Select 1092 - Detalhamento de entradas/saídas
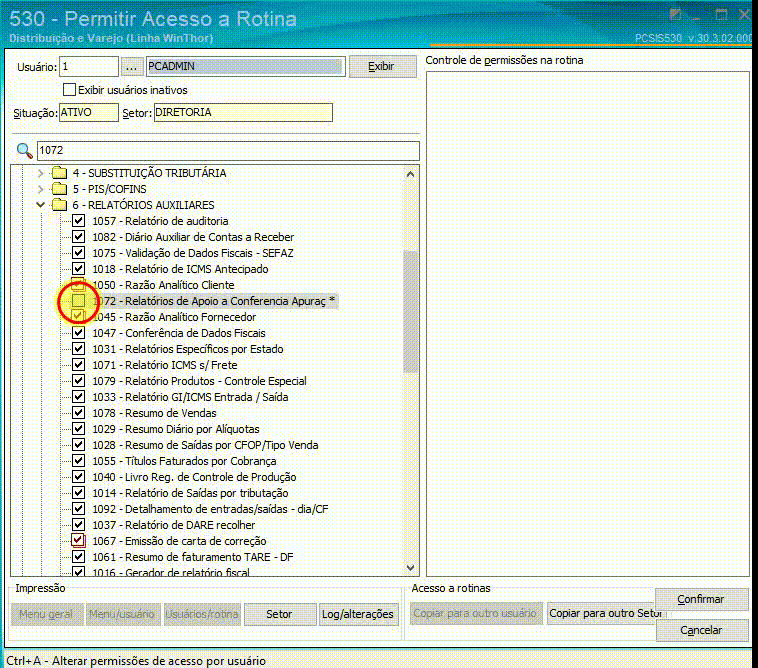This screenshot has width=758, height=668. coord(210,508)
